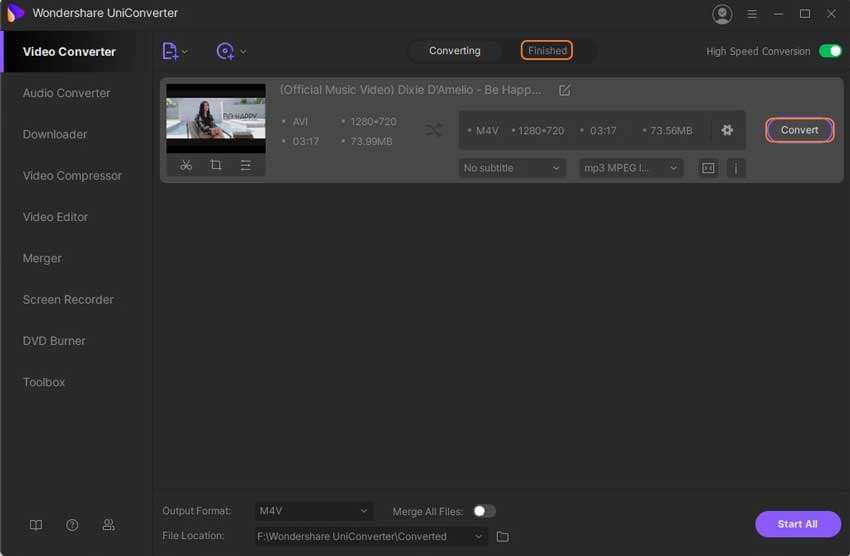850x556 pixels.
Task: Open Screen Recorder in sidebar
Action: (68, 300)
